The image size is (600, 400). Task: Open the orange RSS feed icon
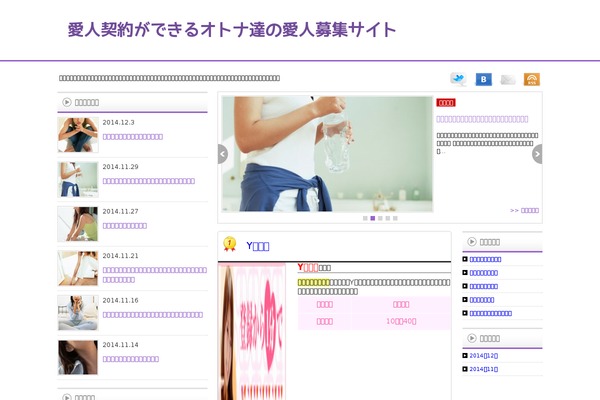[x=532, y=79]
